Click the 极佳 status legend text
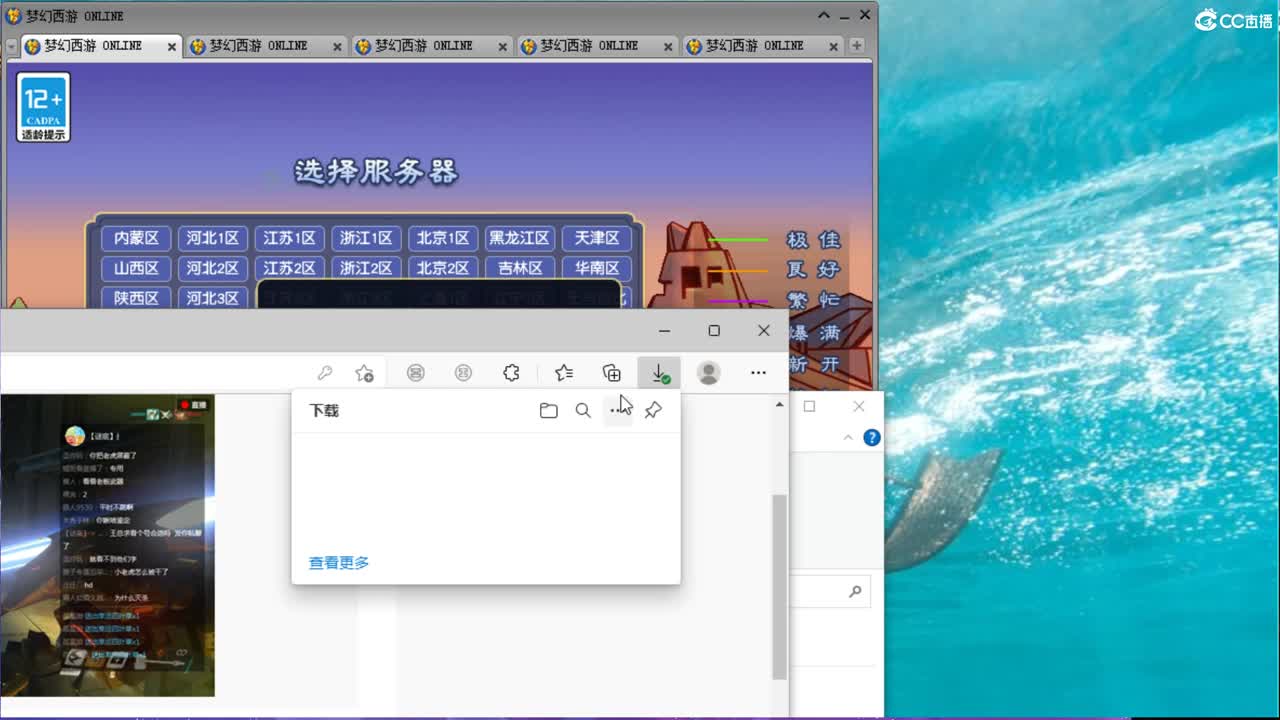The height and width of the screenshot is (720, 1280). click(813, 240)
